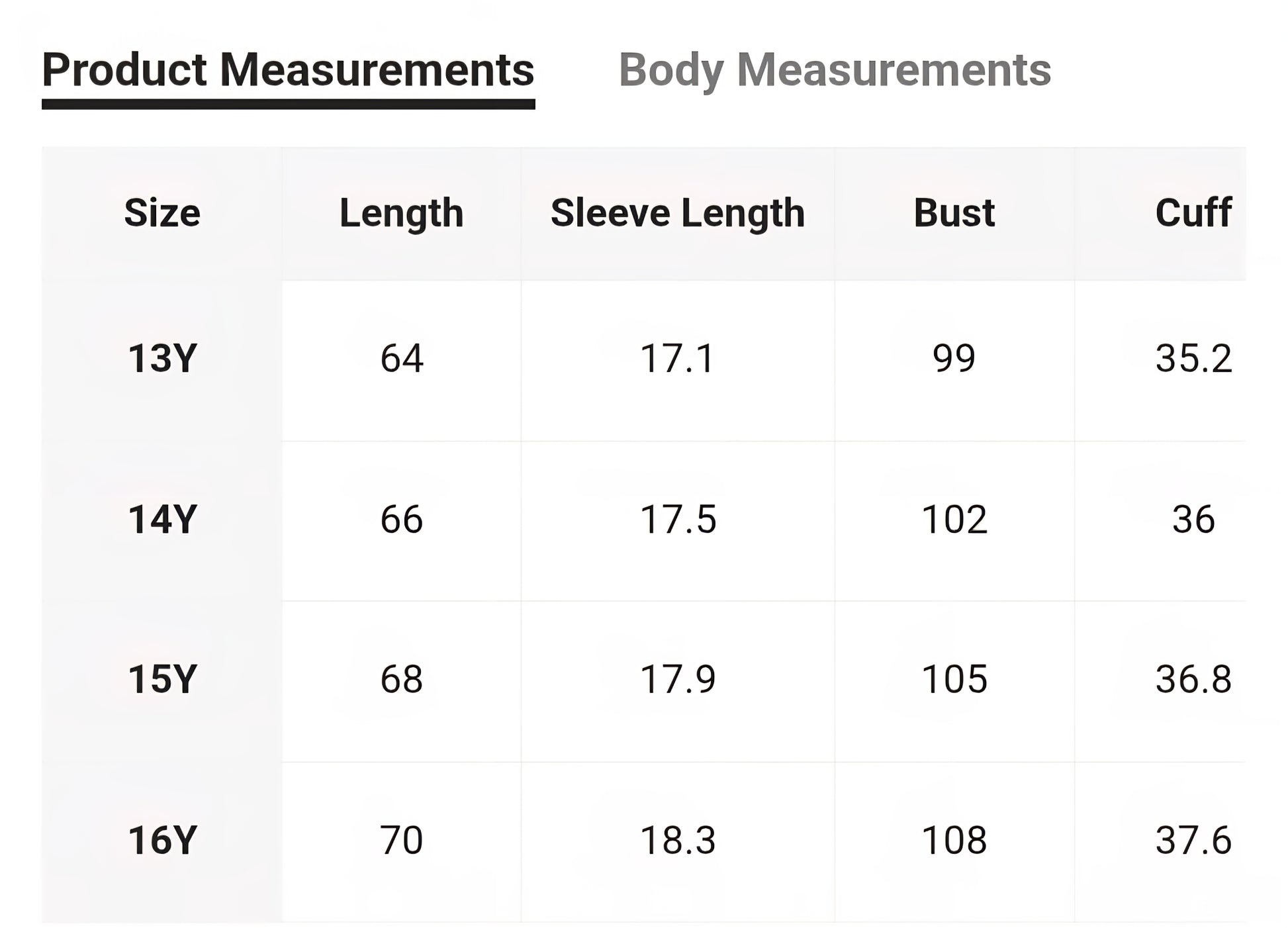Click the Bust column header
This screenshot has height=928, width=1288.
[954, 213]
